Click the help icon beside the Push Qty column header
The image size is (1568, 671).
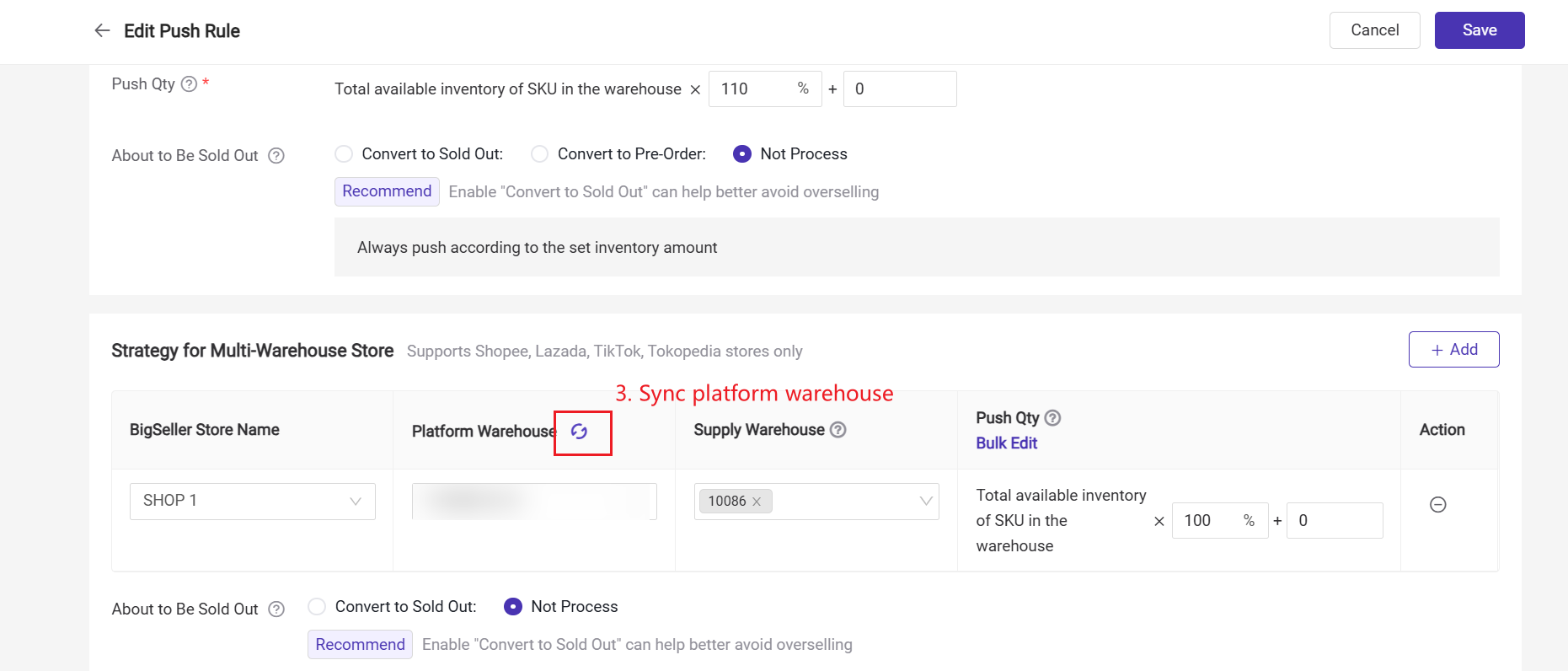(x=1052, y=418)
